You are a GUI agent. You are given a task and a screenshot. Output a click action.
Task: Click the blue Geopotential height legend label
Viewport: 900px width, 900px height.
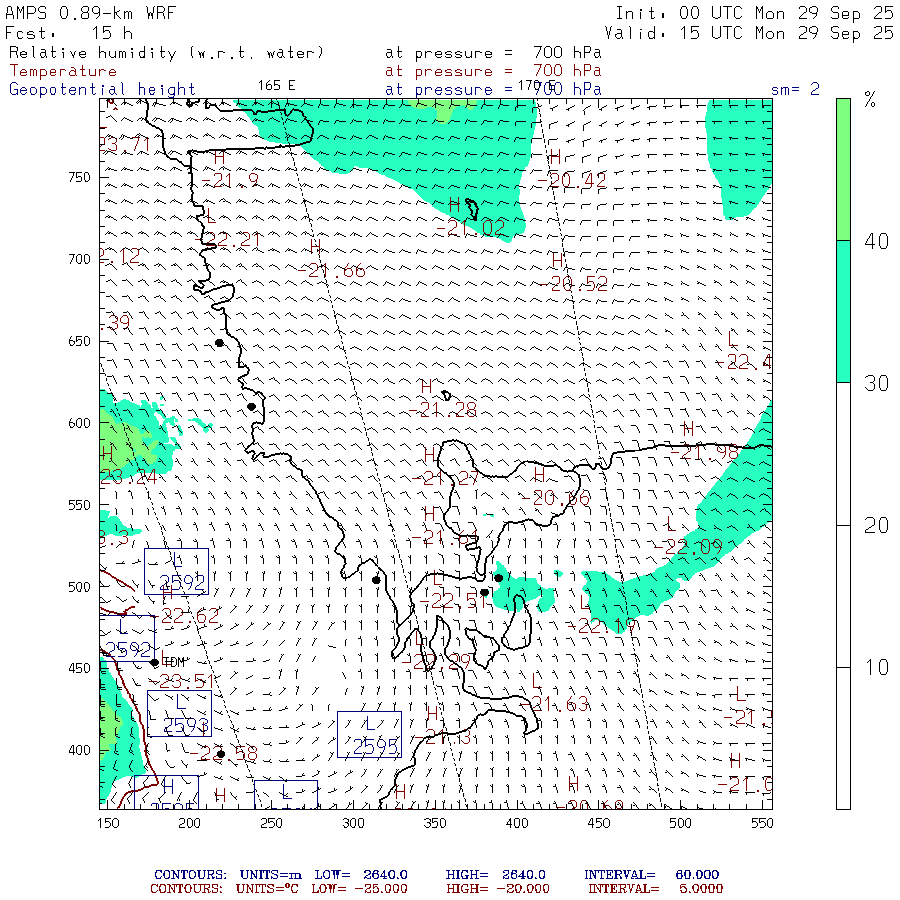tap(102, 89)
